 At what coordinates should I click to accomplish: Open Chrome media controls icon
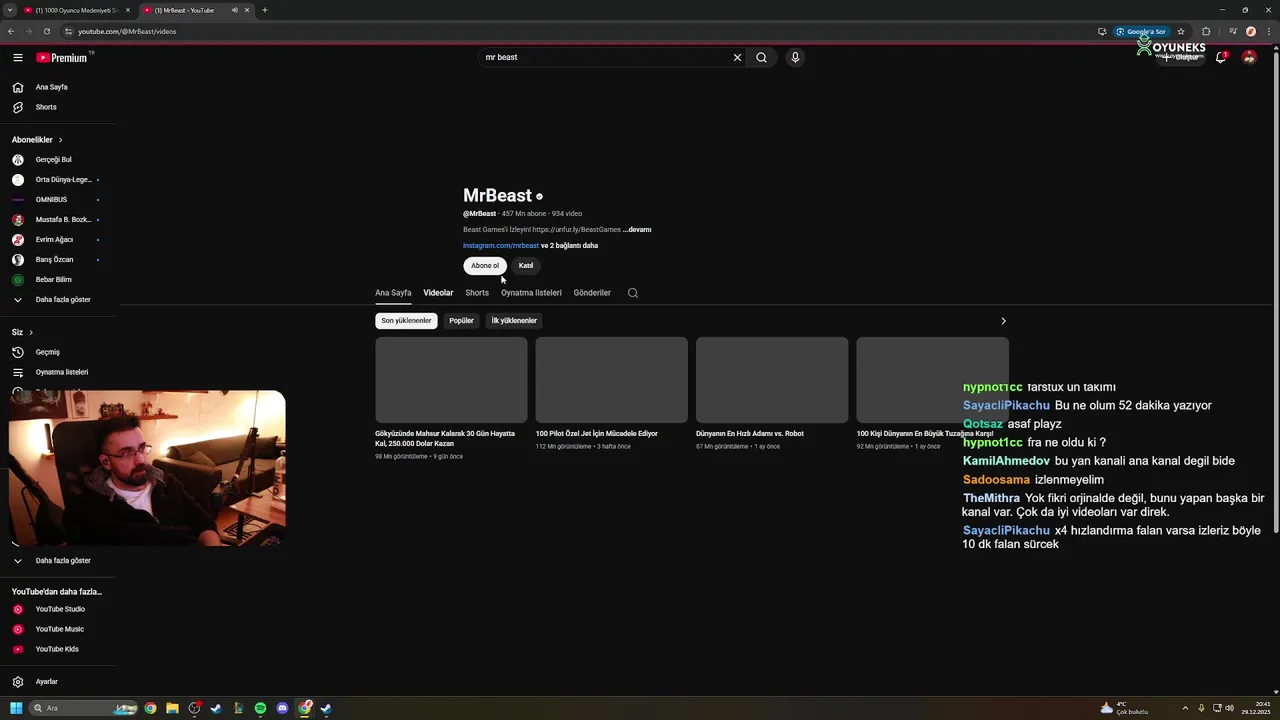pyautogui.click(x=1232, y=31)
